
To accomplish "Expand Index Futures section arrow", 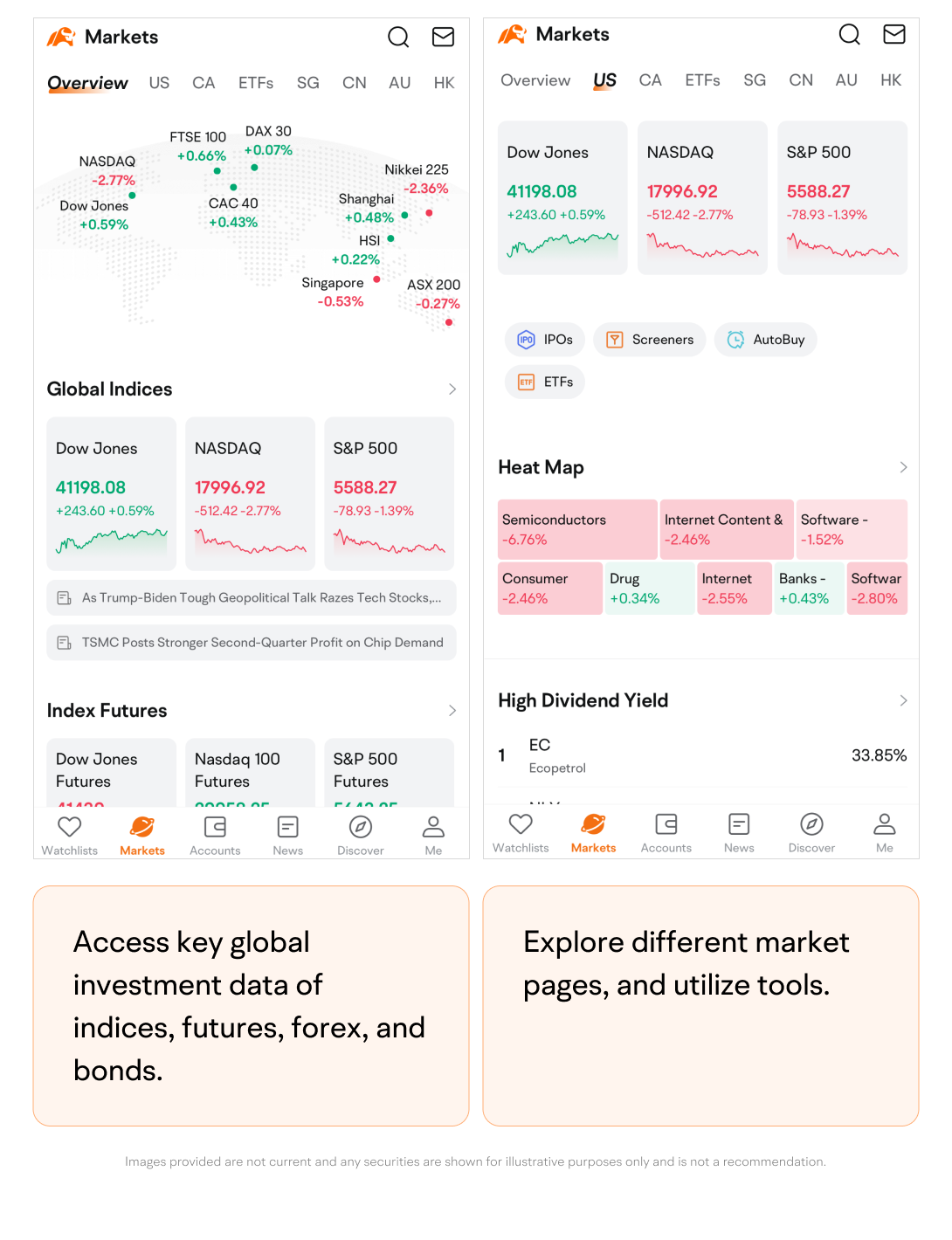I will (452, 711).
